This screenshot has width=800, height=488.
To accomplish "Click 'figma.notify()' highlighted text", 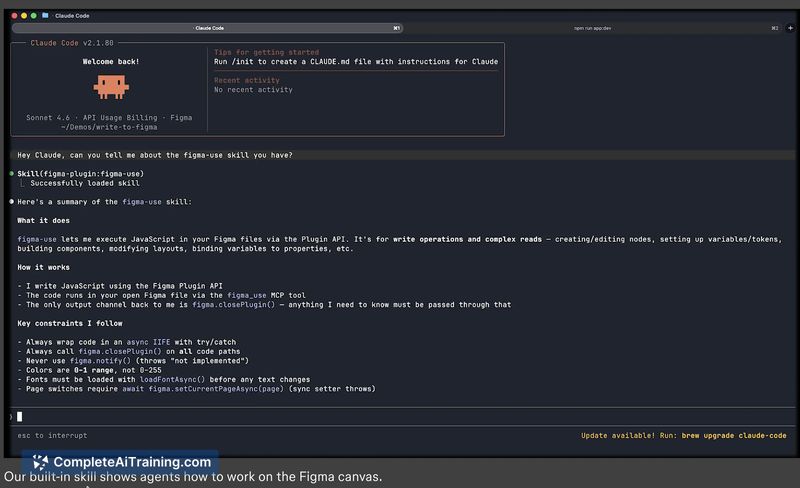I will click(101, 361).
